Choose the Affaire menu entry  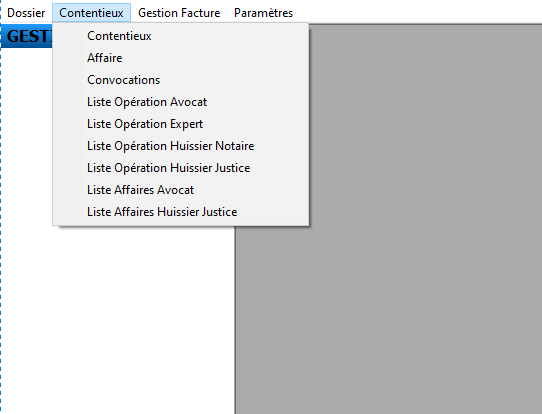click(181, 58)
